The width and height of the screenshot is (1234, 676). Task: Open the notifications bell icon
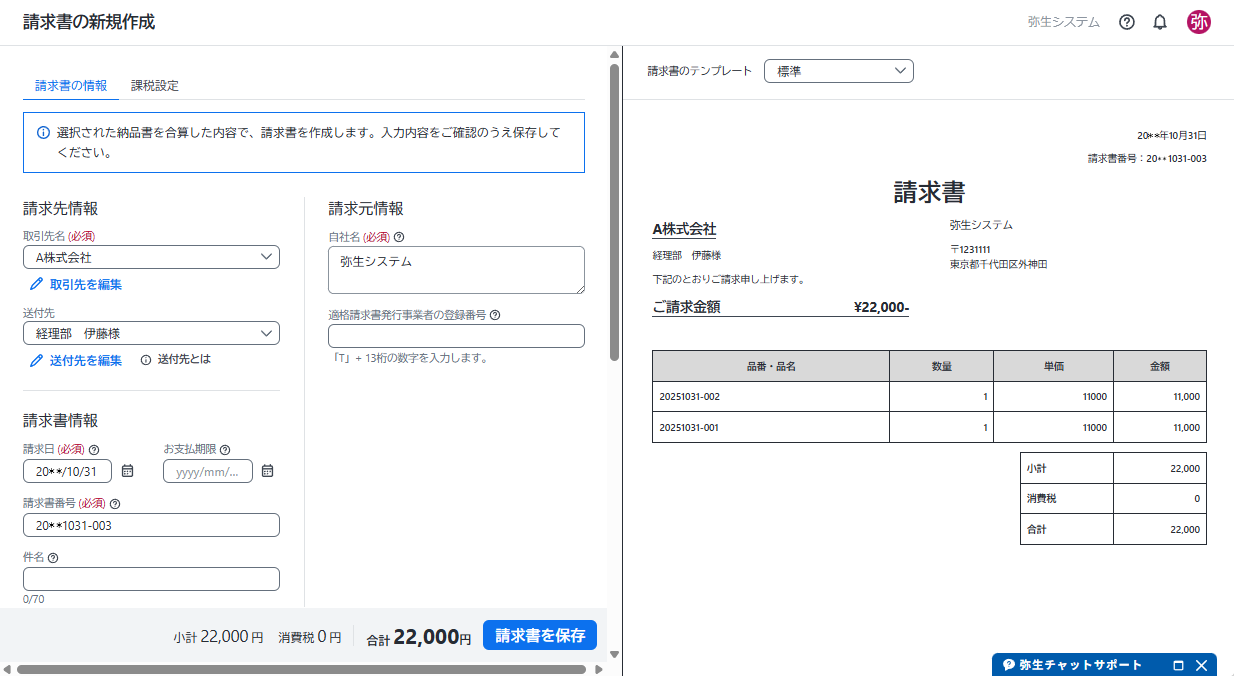pos(1160,22)
